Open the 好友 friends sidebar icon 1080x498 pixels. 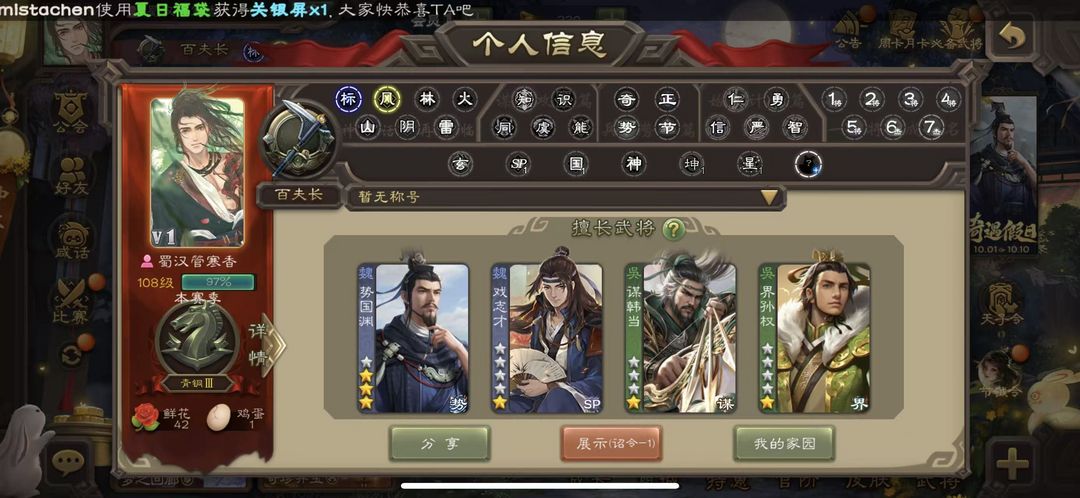[72, 176]
